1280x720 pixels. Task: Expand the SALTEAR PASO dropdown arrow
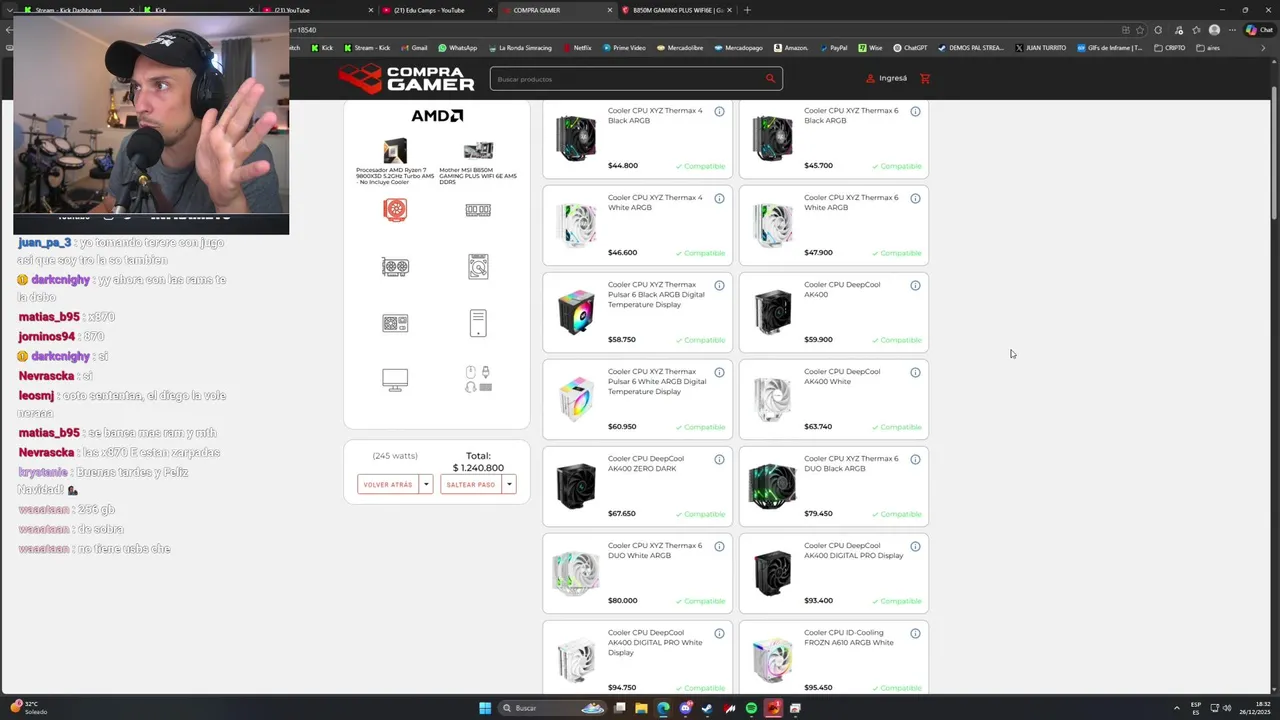click(509, 484)
